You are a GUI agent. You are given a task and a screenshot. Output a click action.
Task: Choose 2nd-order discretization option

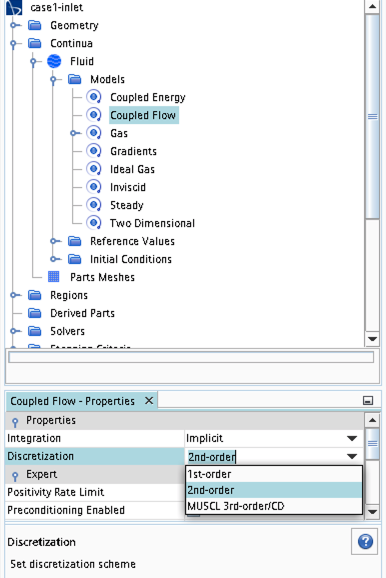click(x=274, y=490)
